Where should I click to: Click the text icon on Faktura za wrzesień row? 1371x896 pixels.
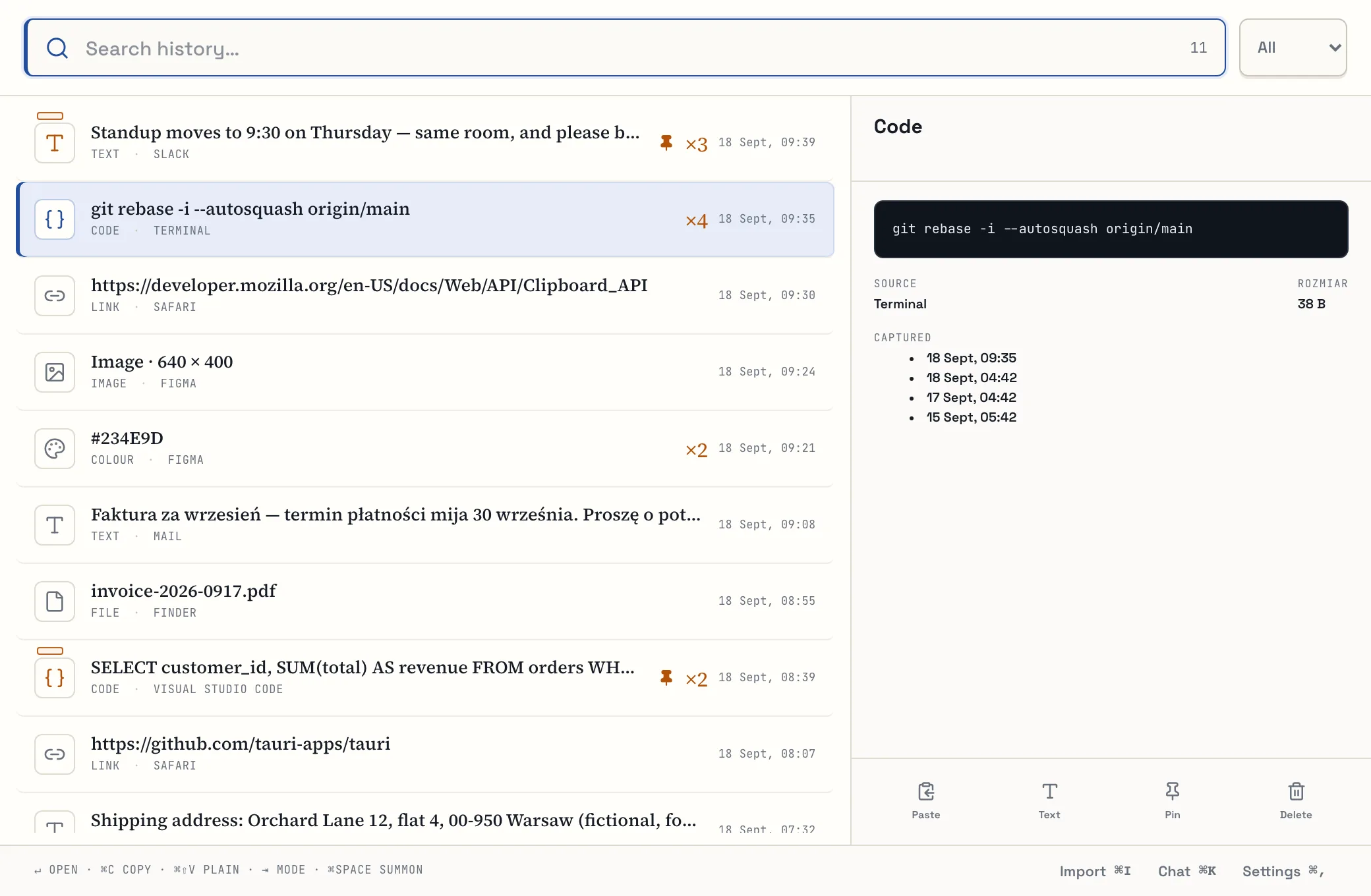tap(55, 524)
